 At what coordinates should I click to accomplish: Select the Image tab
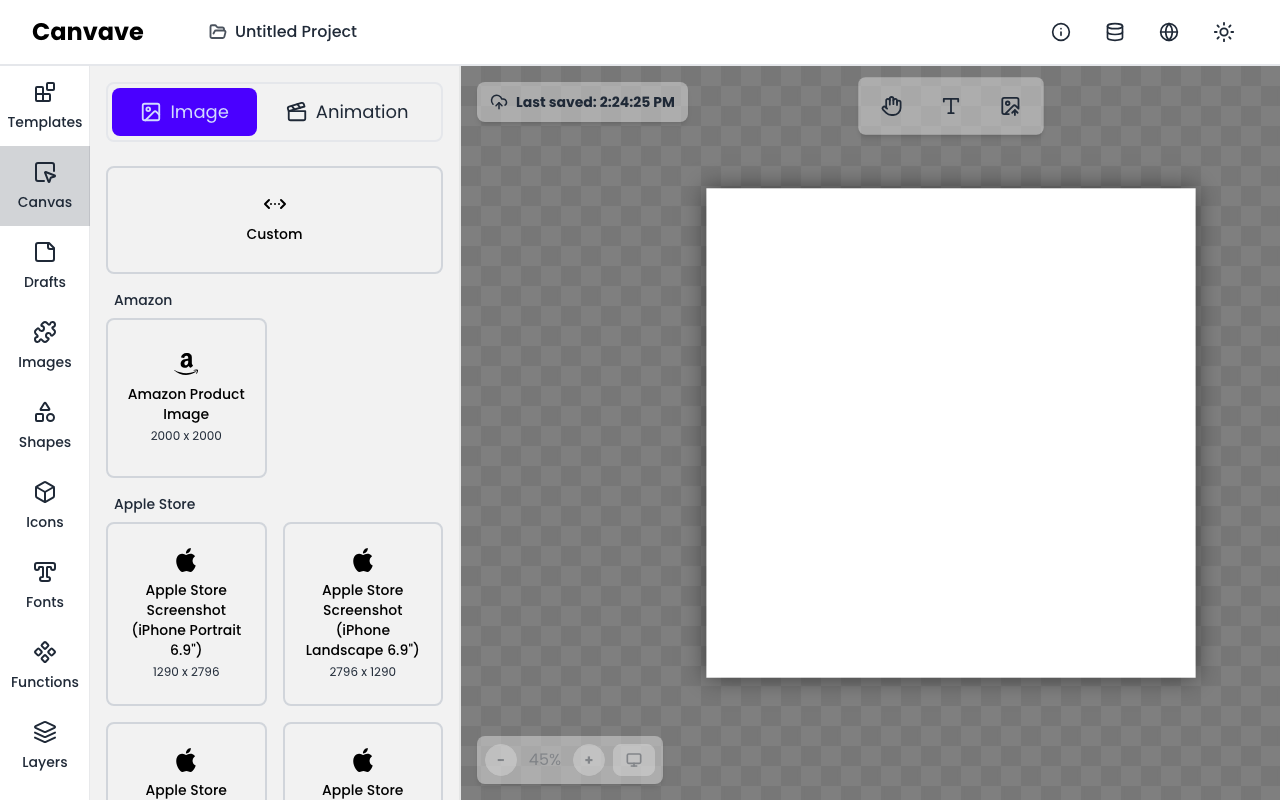tap(184, 112)
